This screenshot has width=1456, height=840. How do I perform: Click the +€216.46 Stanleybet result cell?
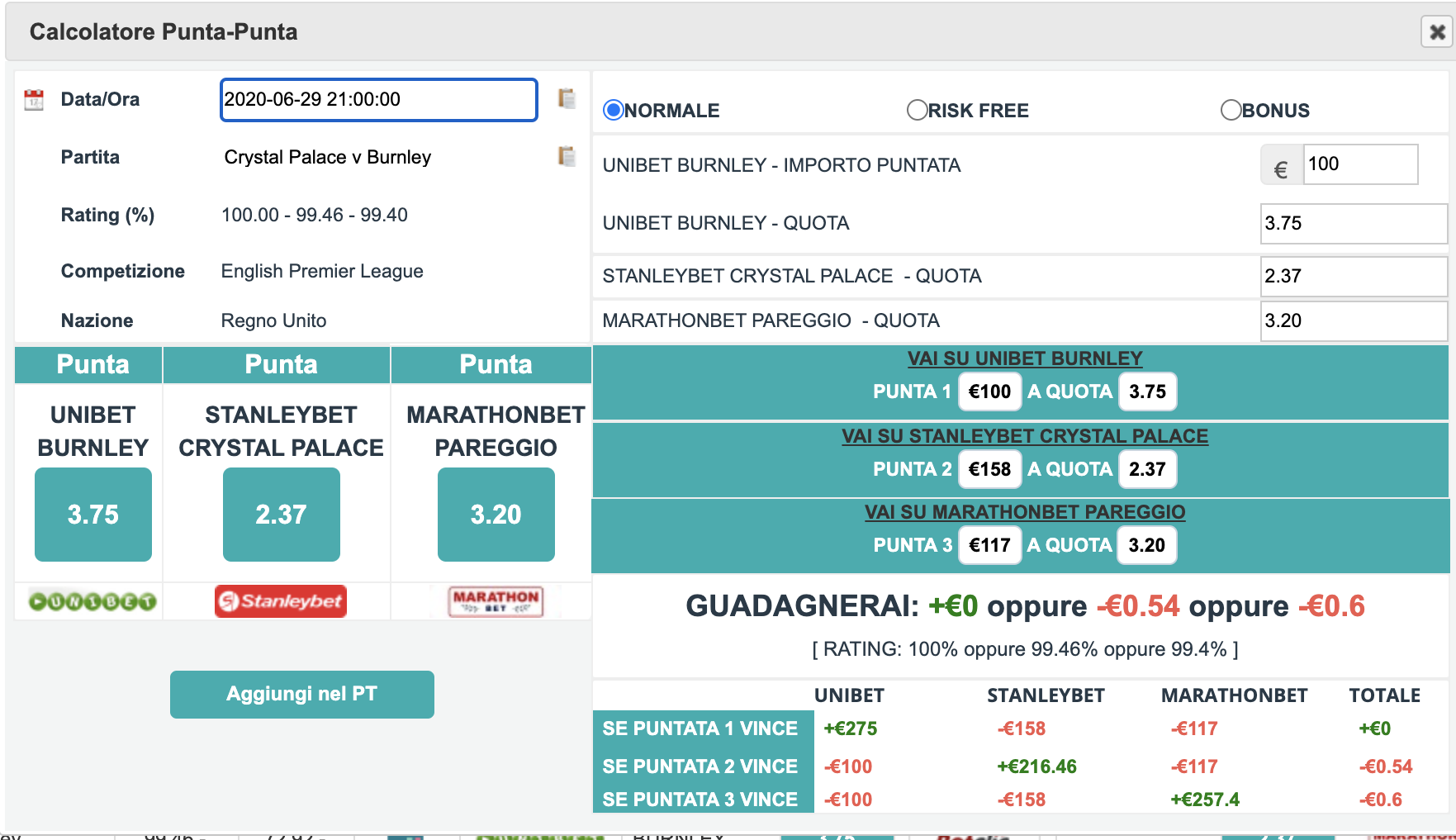coord(1036,766)
